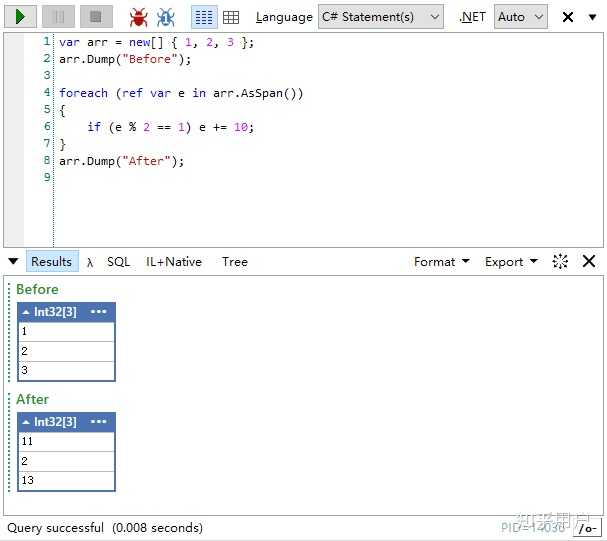607x541 pixels.
Task: Switch results to rich text view
Action: [x=204, y=17]
